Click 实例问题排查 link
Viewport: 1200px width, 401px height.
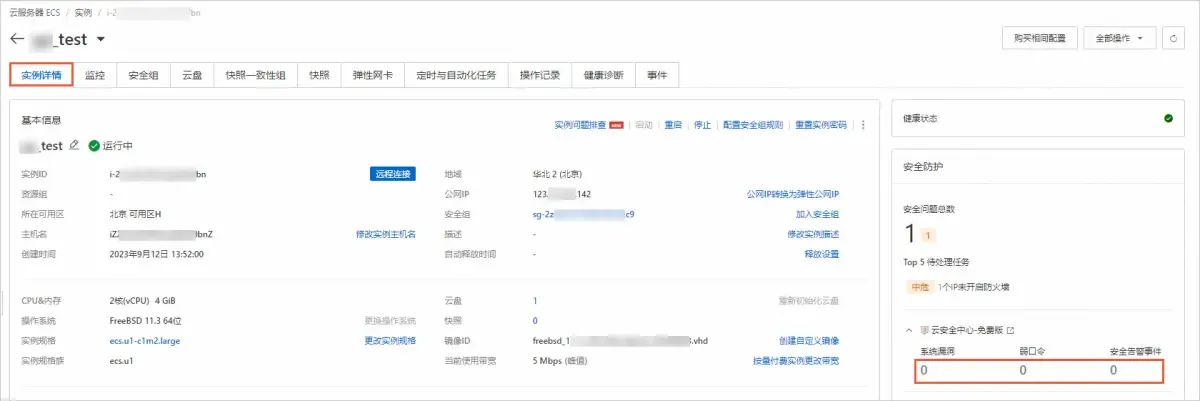coord(582,125)
